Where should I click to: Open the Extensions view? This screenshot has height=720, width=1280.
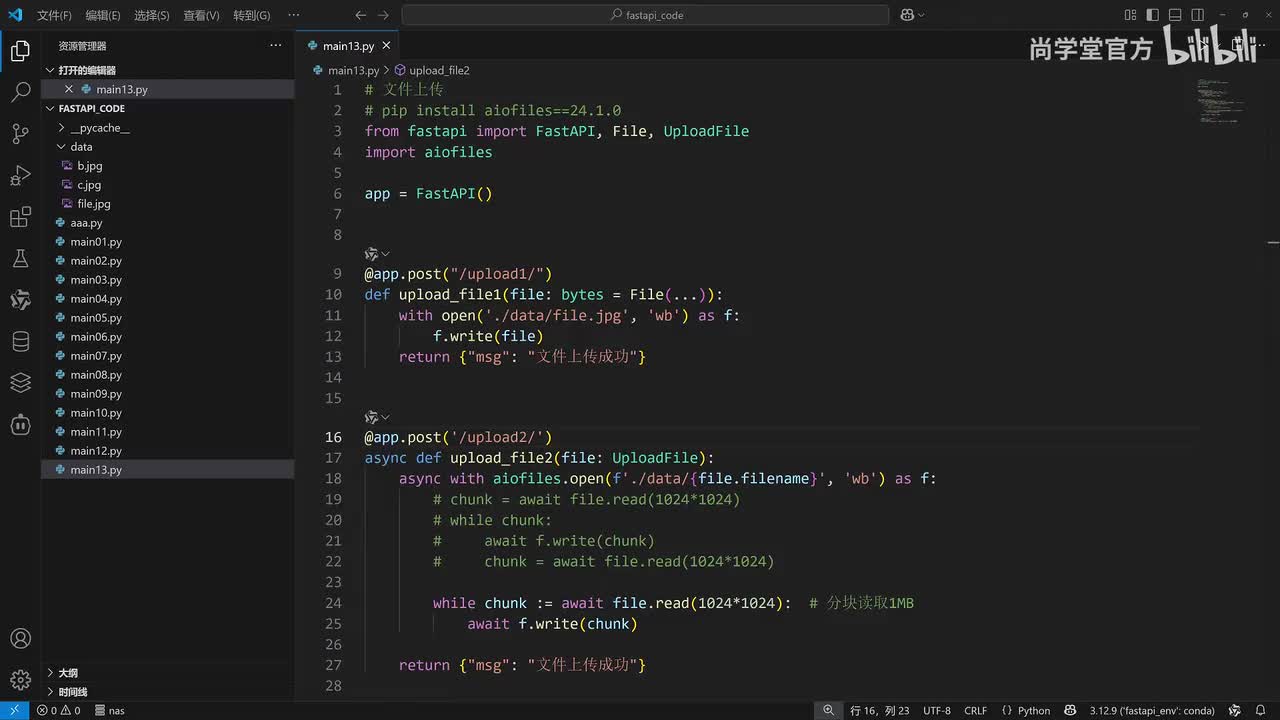[20, 217]
